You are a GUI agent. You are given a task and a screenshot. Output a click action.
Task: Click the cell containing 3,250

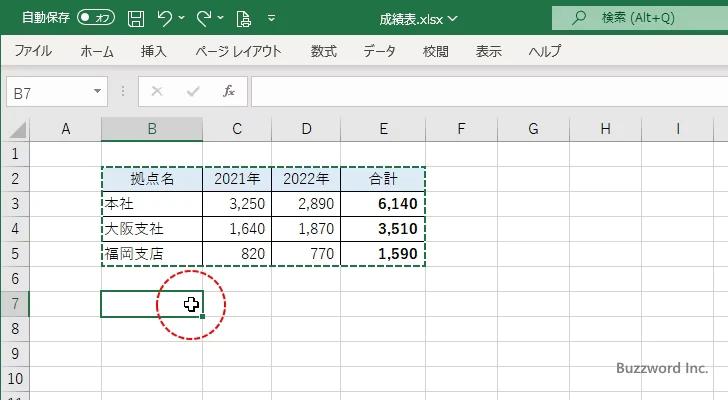[x=237, y=204]
